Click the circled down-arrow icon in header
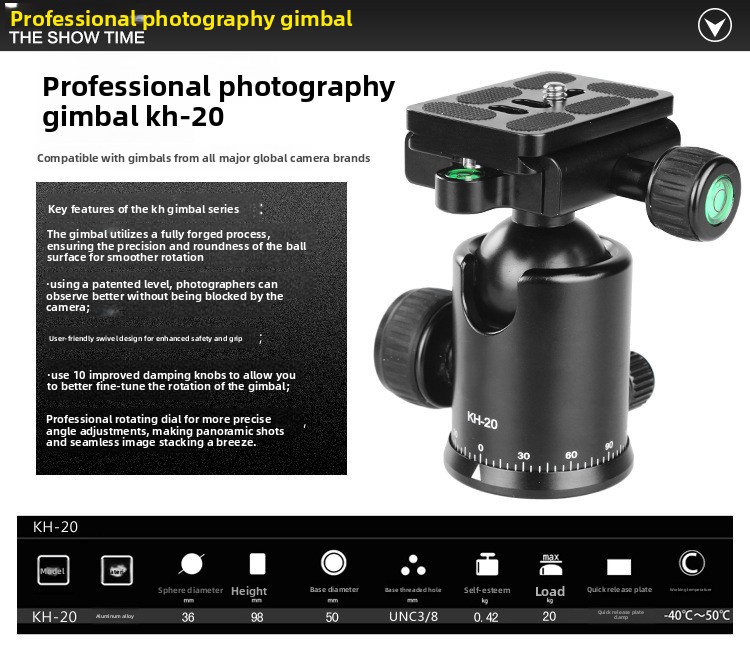 coord(714,25)
